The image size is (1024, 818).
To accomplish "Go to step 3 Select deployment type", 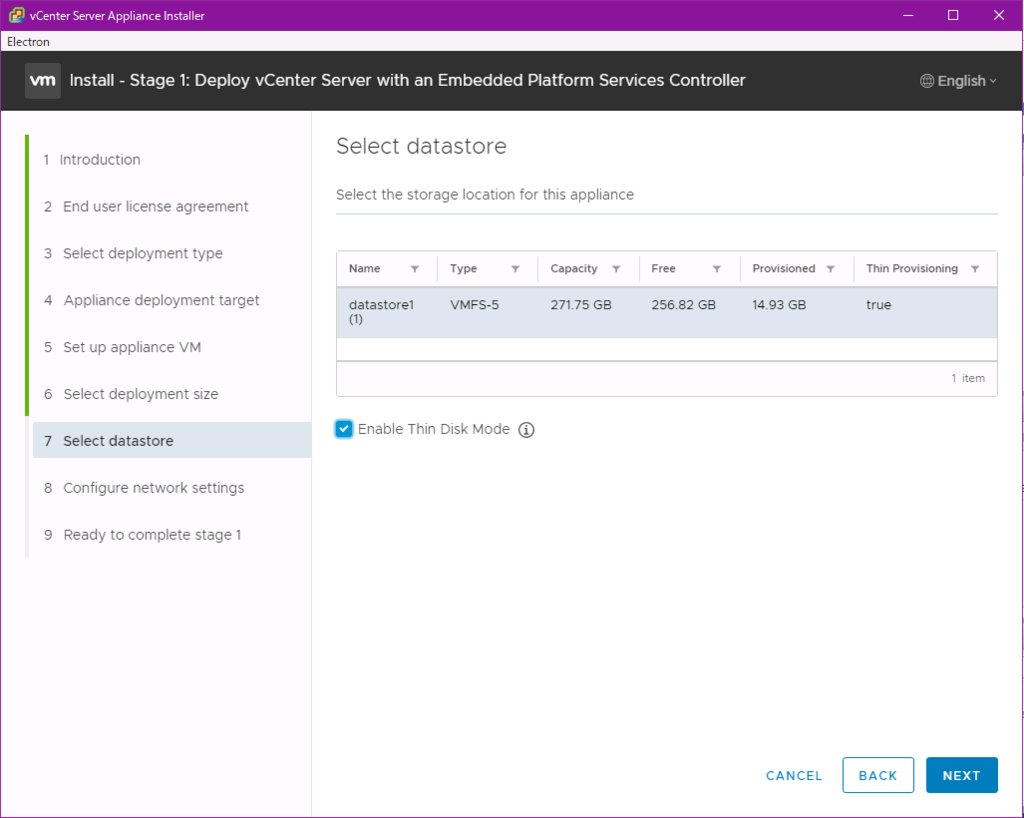I will pos(133,253).
